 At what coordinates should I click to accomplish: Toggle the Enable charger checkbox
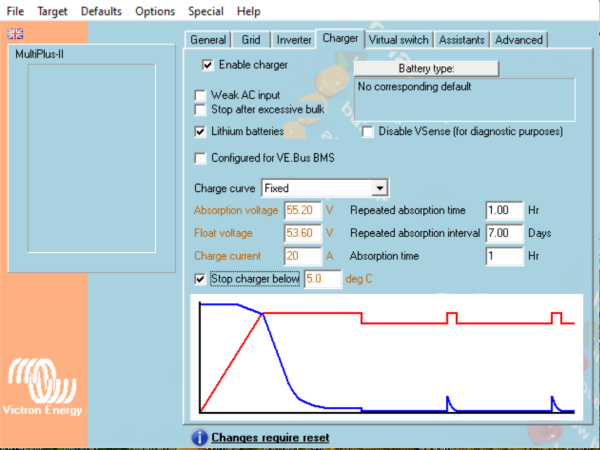click(207, 65)
